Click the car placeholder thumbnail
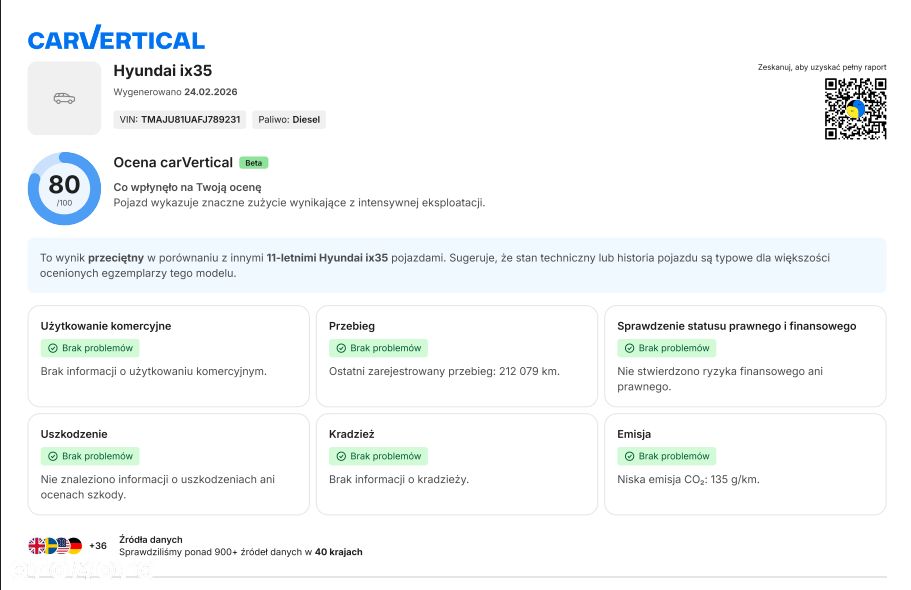The image size is (911, 590). (64, 98)
